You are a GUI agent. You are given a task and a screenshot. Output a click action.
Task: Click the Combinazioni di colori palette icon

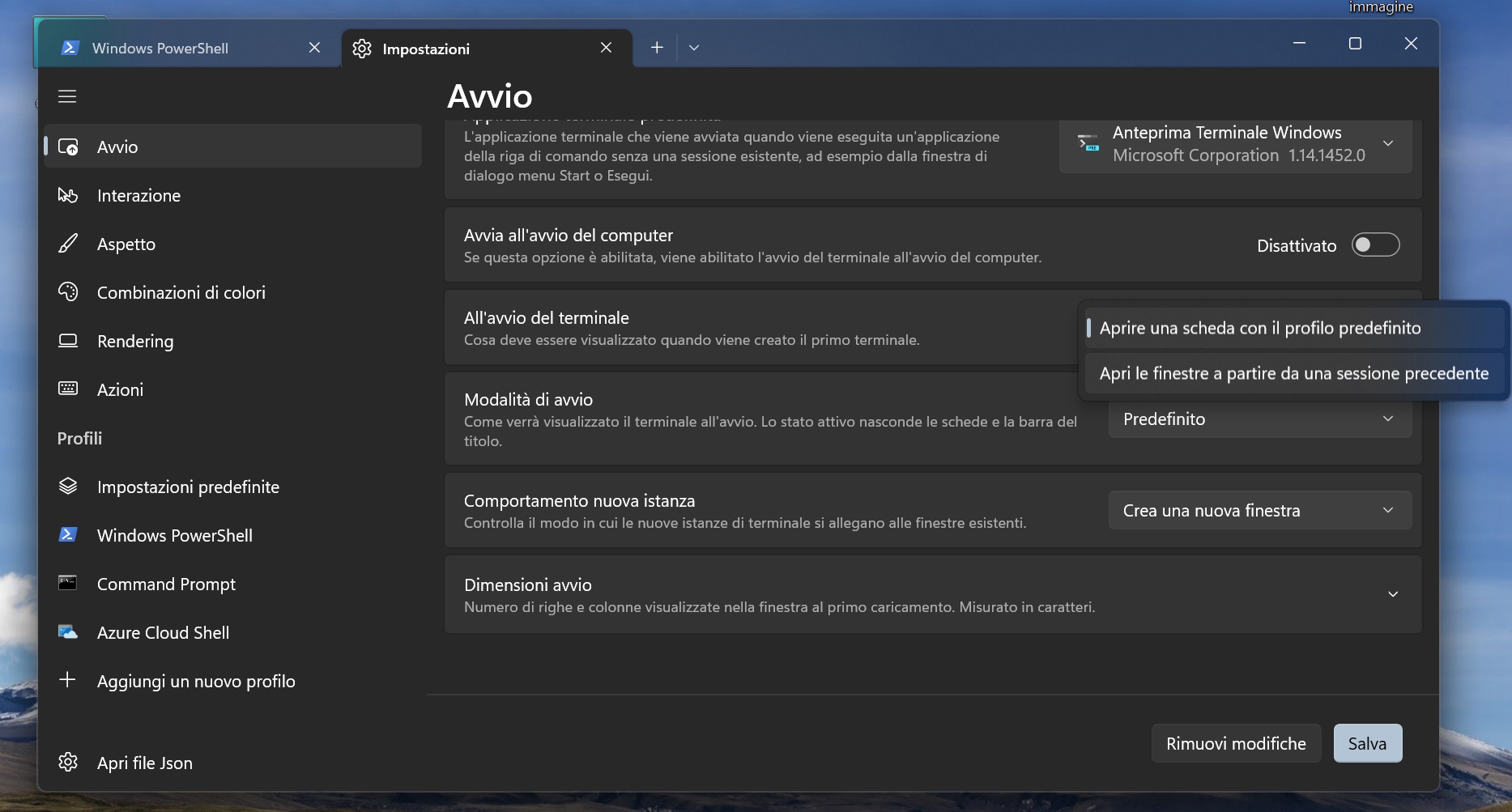(68, 292)
